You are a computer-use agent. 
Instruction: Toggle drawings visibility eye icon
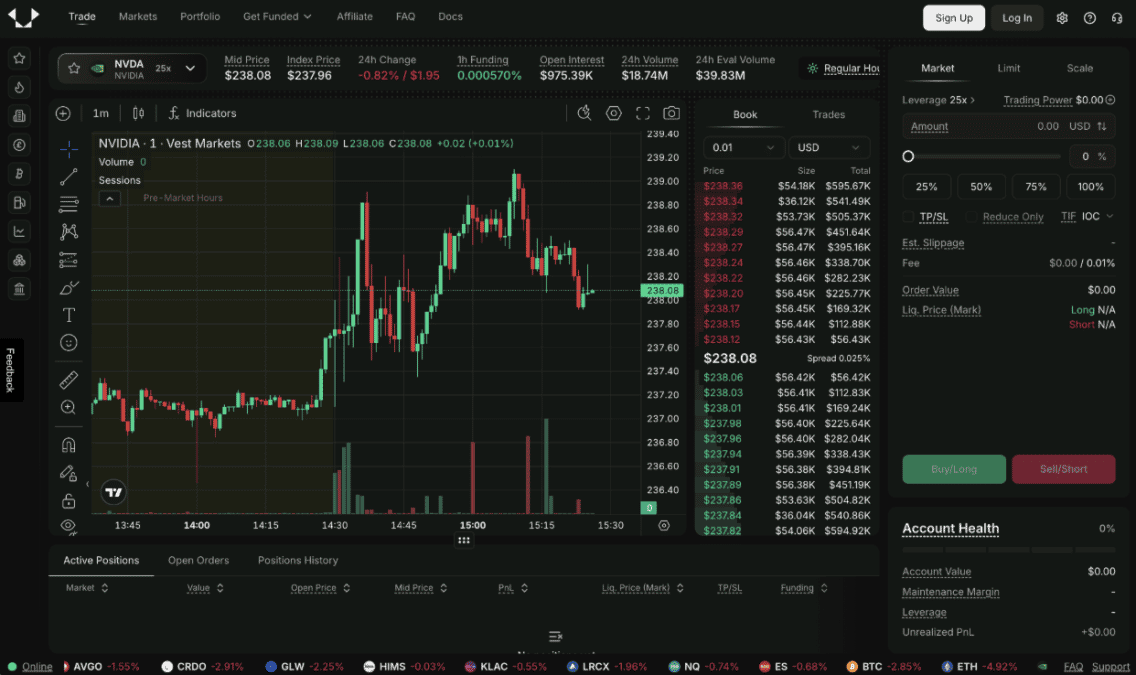(x=69, y=526)
